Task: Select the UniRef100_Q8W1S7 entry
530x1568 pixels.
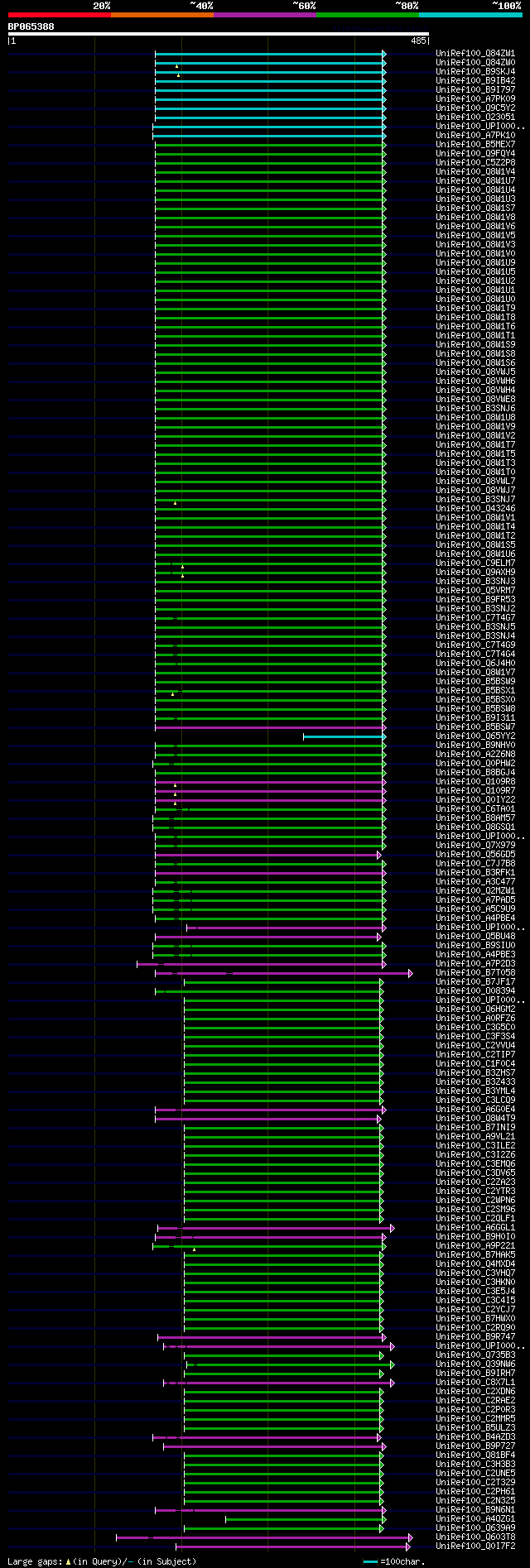Action: [475, 209]
